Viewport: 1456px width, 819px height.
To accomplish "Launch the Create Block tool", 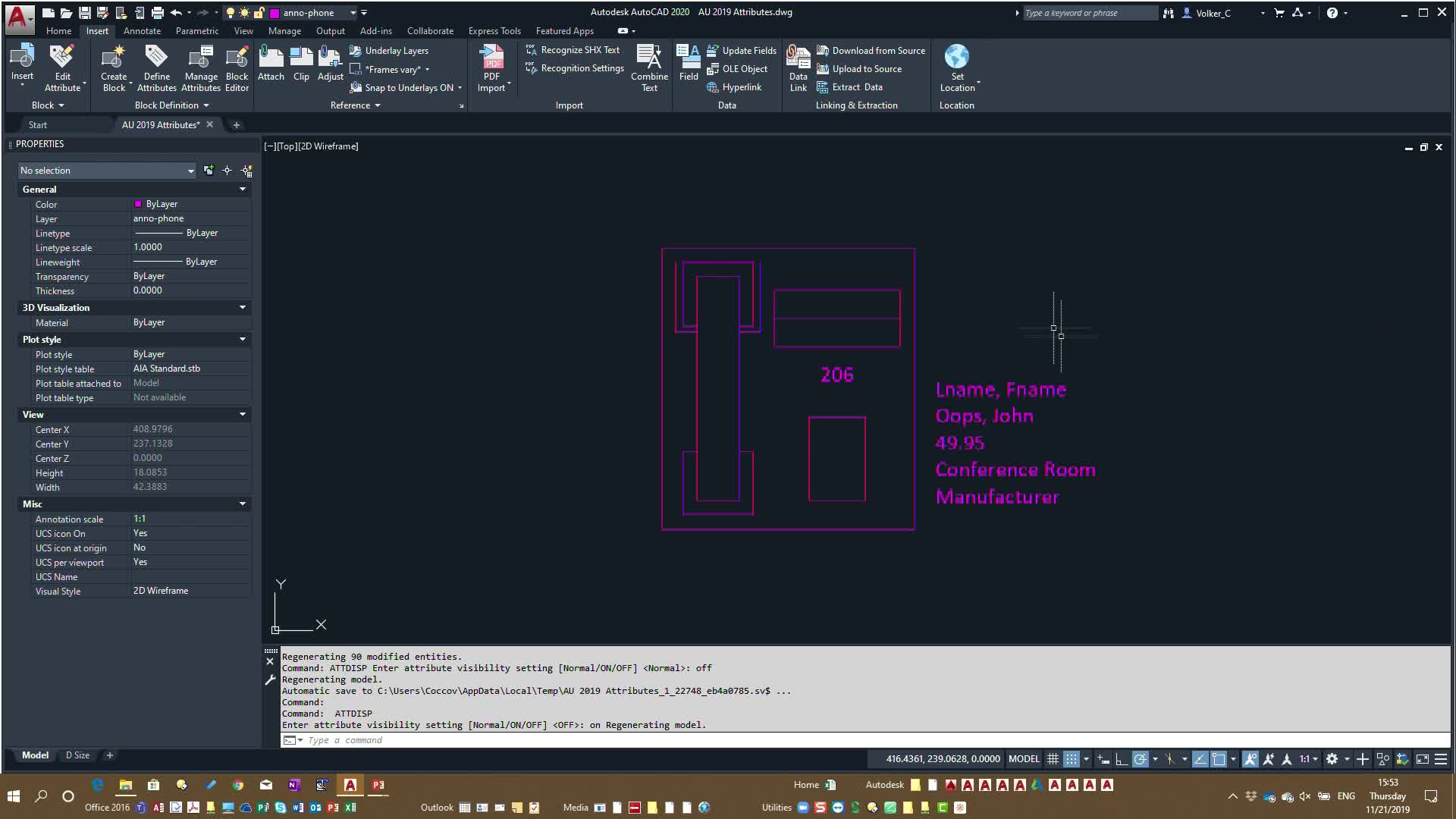I will click(114, 68).
